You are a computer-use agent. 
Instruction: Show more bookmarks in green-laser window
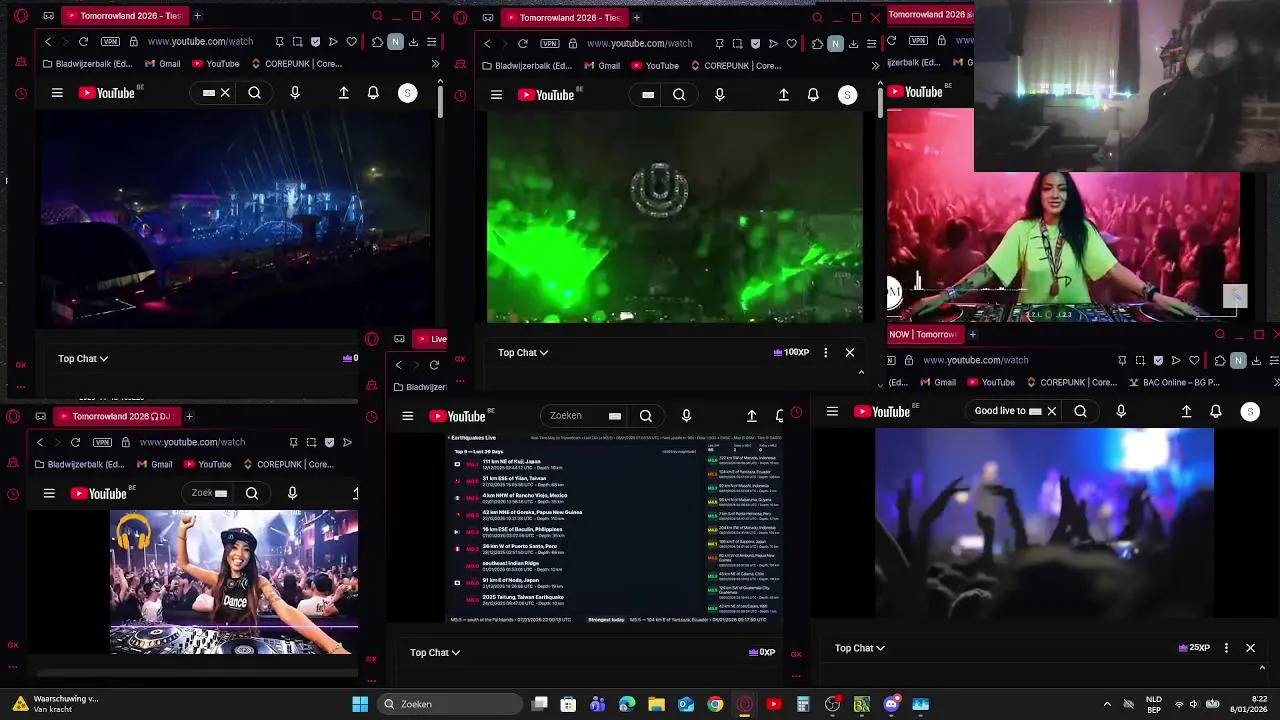(875, 66)
